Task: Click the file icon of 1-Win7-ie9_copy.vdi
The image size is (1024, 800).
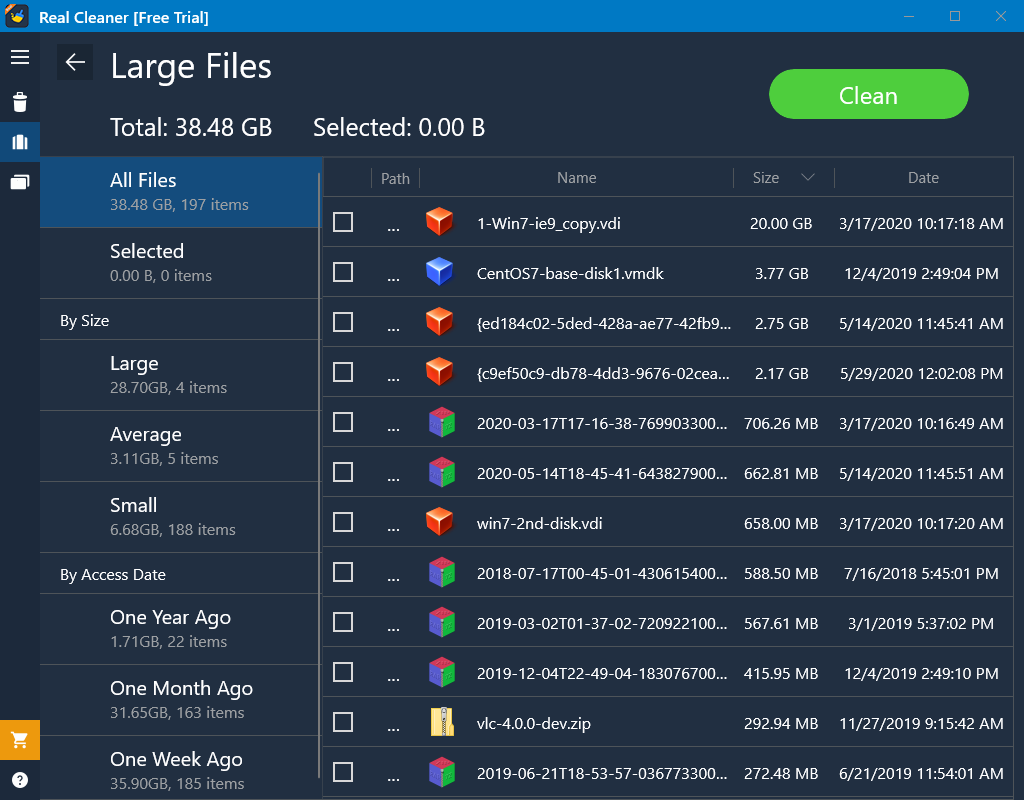Action: pos(440,221)
